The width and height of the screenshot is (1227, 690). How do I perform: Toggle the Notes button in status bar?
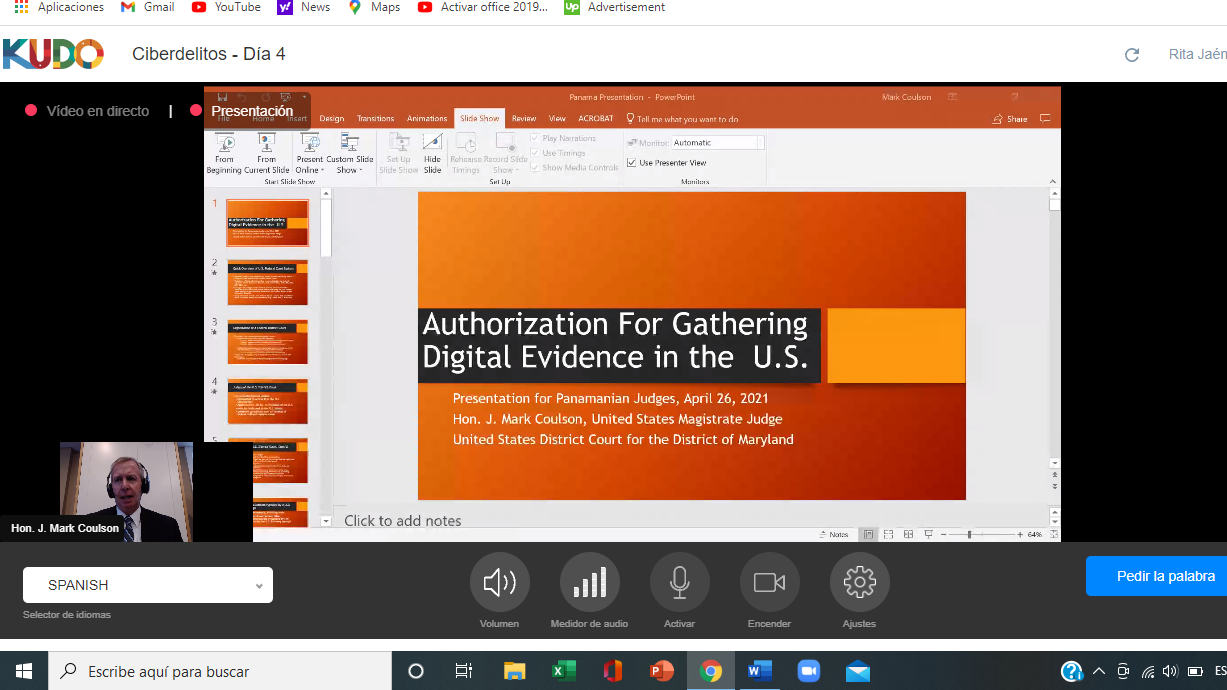(835, 534)
